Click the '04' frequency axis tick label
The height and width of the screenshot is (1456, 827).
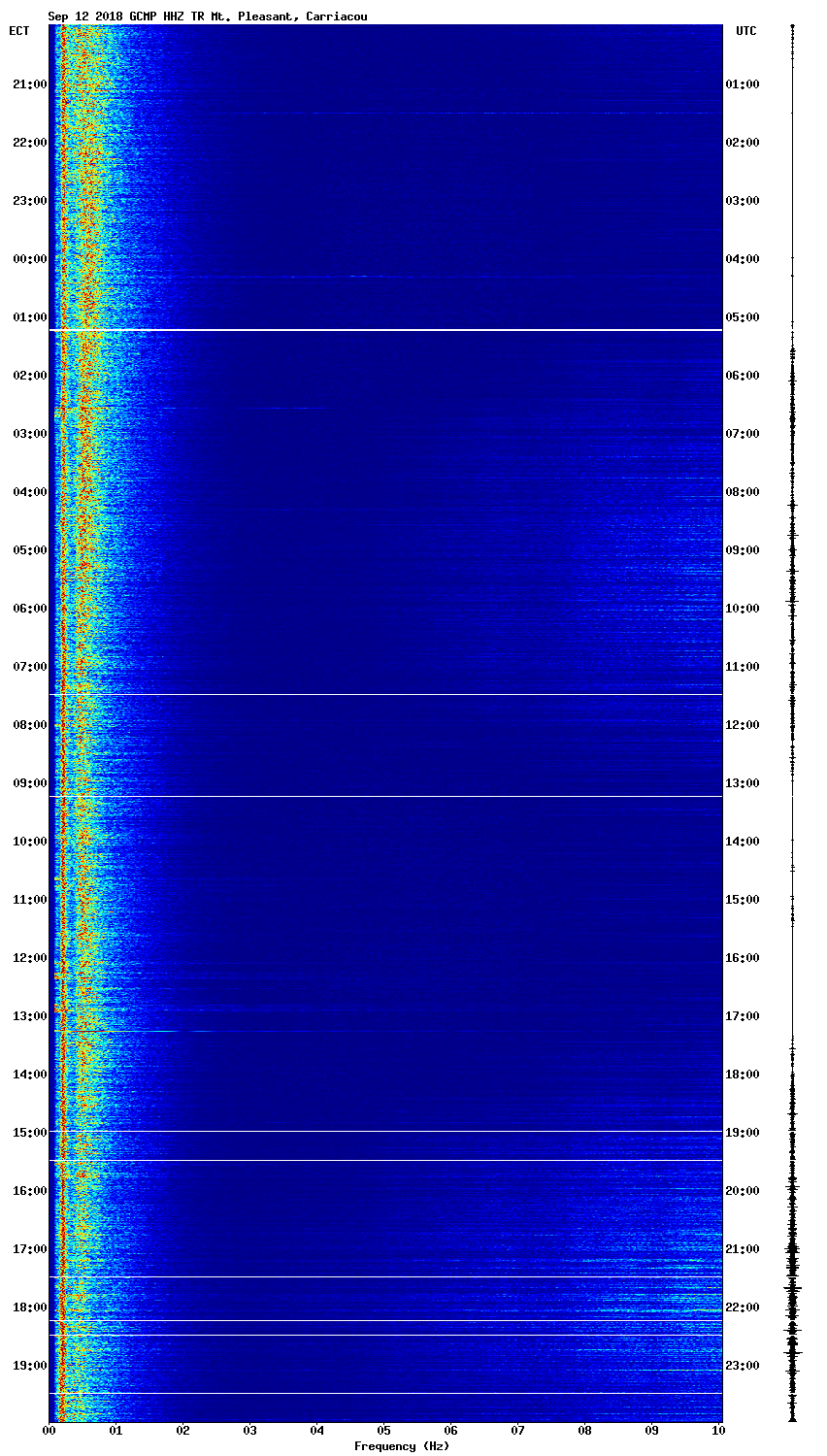[x=316, y=1431]
